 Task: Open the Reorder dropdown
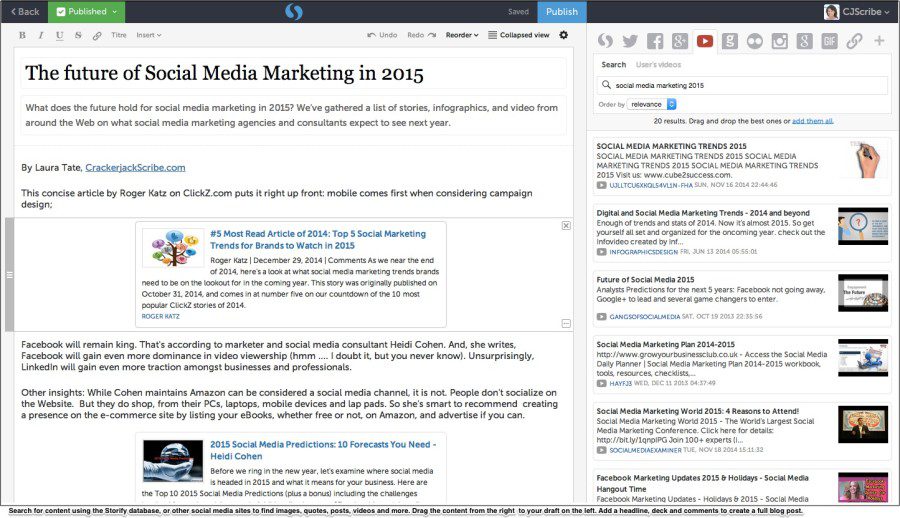pos(462,35)
